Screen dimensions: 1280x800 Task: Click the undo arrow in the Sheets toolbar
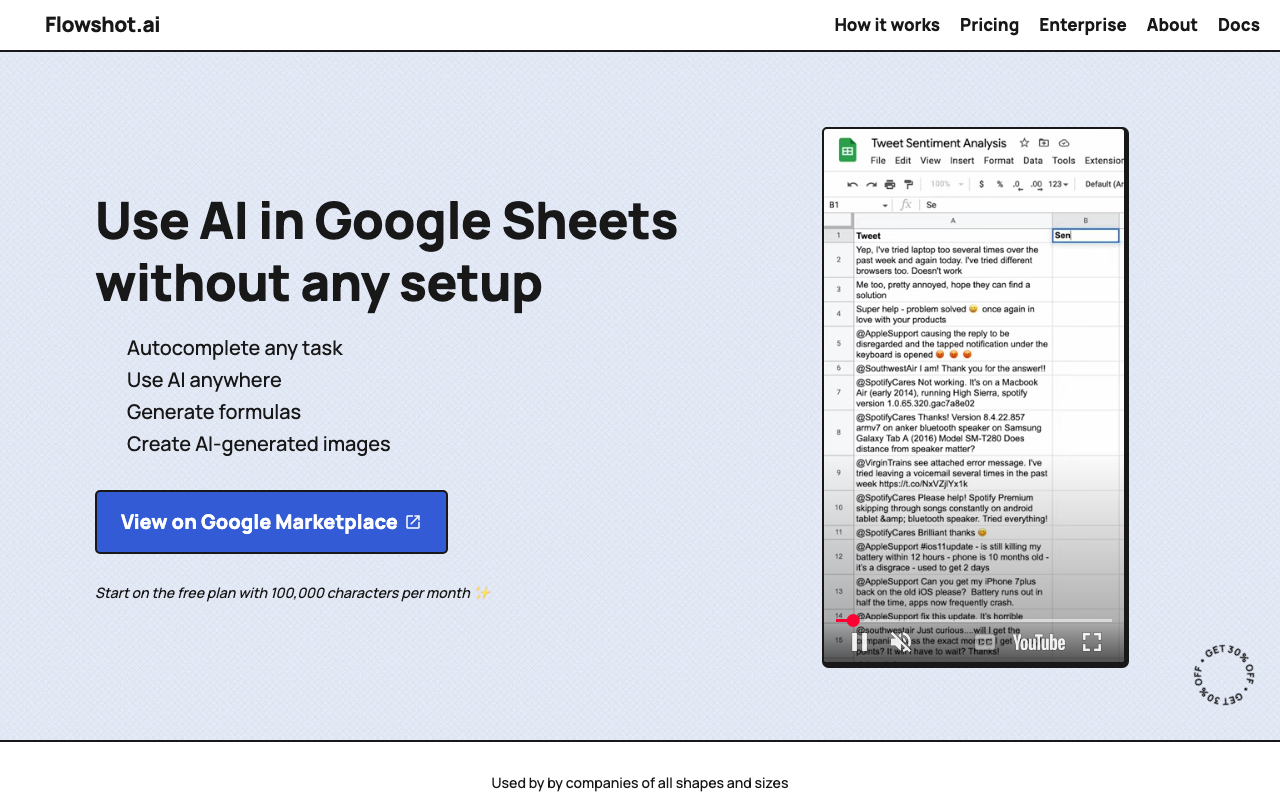(853, 184)
